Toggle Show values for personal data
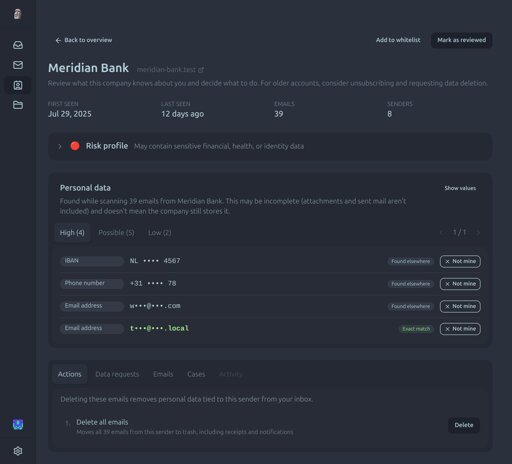 (460, 188)
